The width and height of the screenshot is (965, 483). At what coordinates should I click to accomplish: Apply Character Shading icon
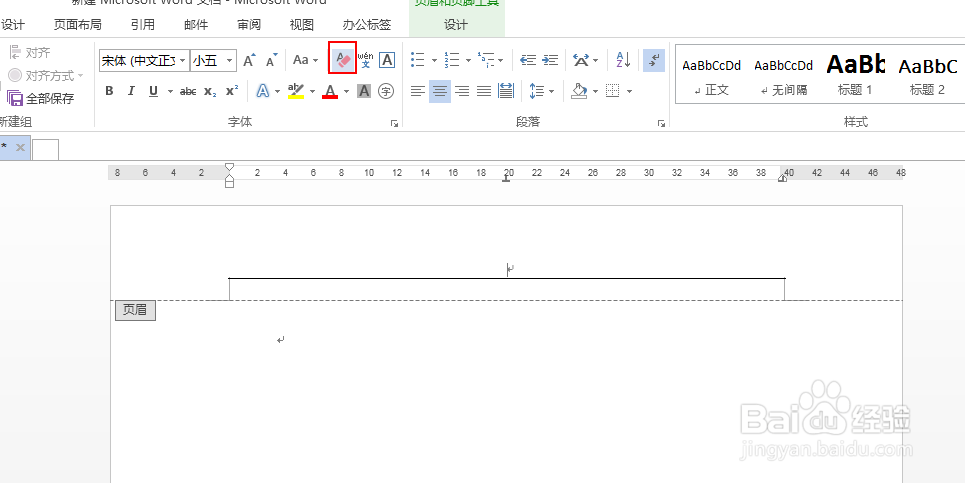(x=364, y=91)
